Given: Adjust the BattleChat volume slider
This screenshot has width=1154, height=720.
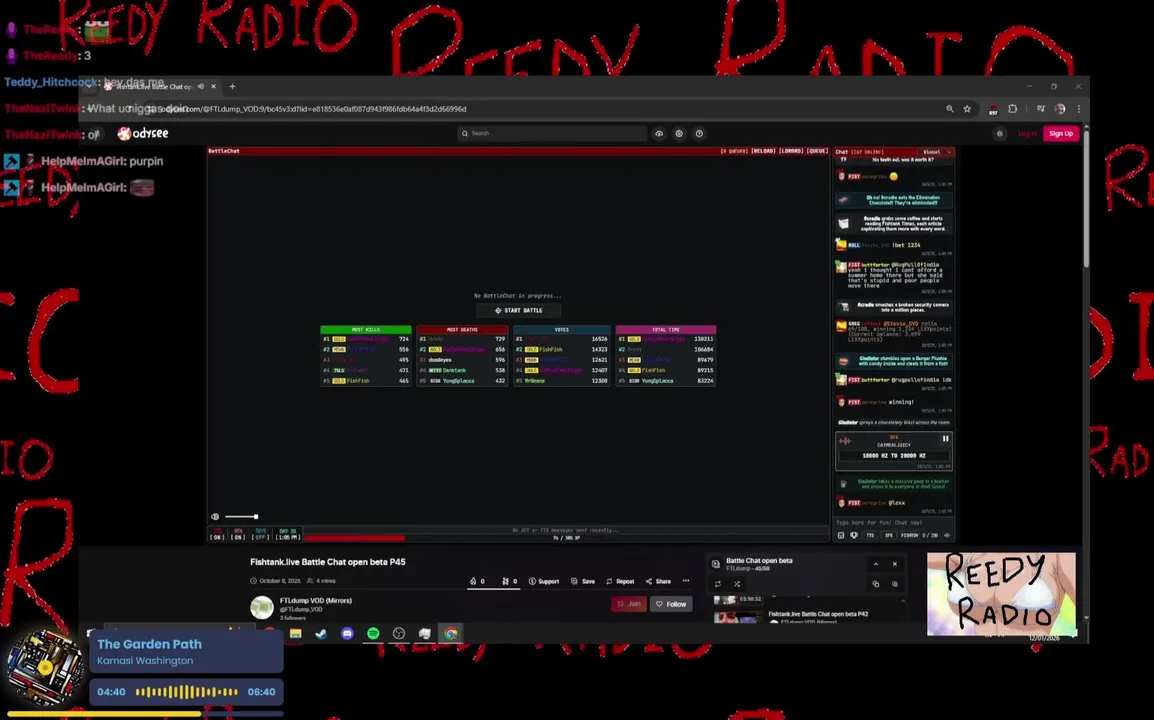Looking at the screenshot, I should point(241,517).
